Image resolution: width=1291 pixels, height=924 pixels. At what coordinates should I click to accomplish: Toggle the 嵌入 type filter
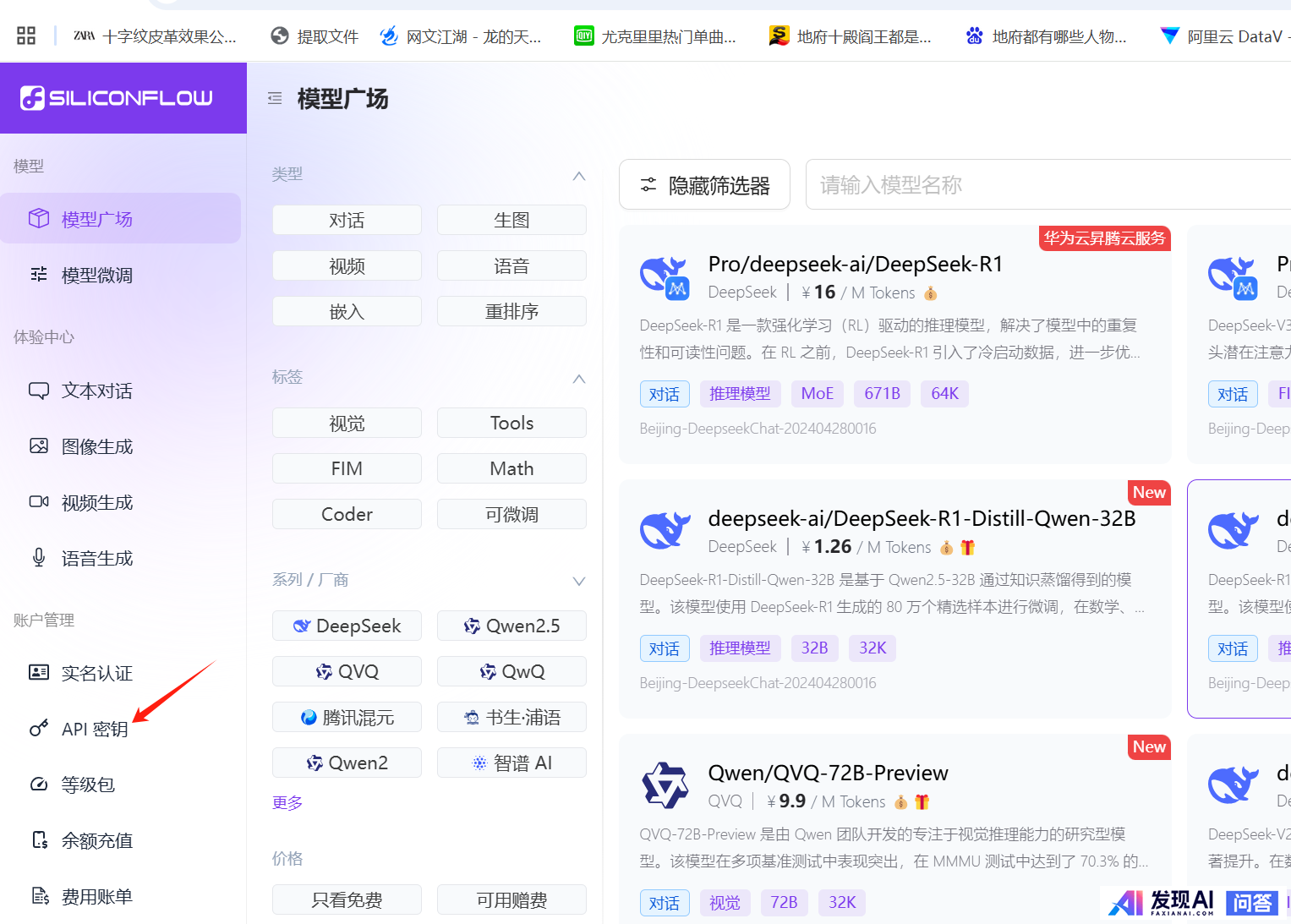pyautogui.click(x=347, y=311)
